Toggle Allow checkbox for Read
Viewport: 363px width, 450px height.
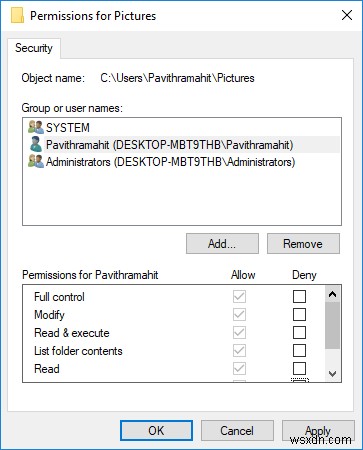tap(239, 368)
